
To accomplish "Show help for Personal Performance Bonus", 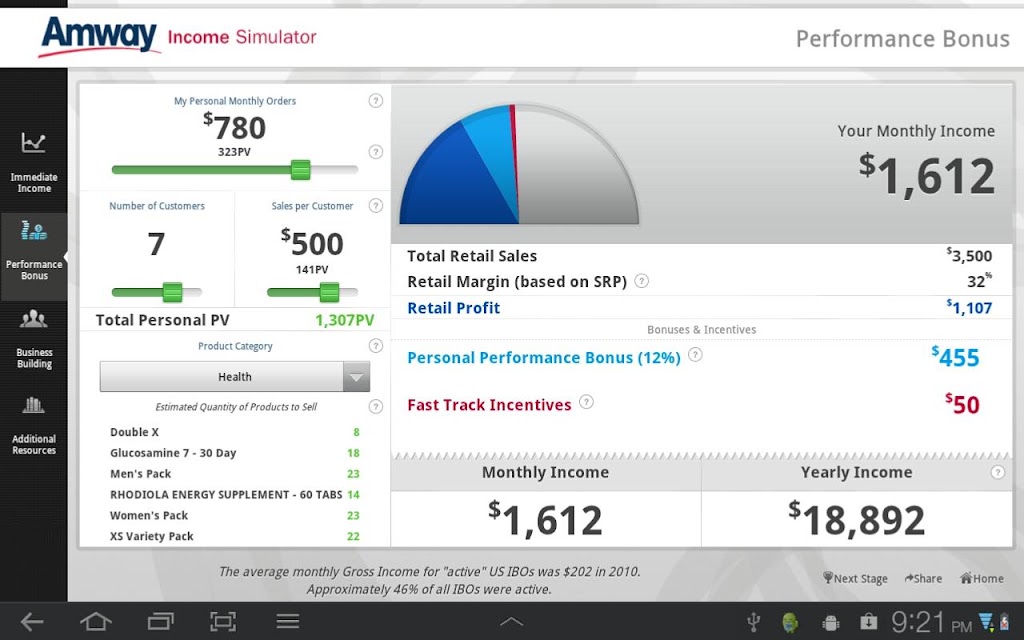I will (x=696, y=355).
